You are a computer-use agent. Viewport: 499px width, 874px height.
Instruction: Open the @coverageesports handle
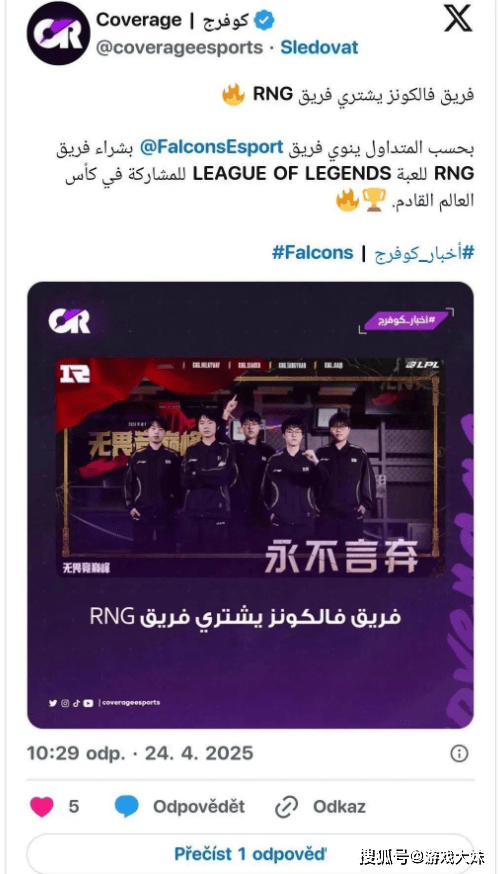pyautogui.click(x=179, y=47)
